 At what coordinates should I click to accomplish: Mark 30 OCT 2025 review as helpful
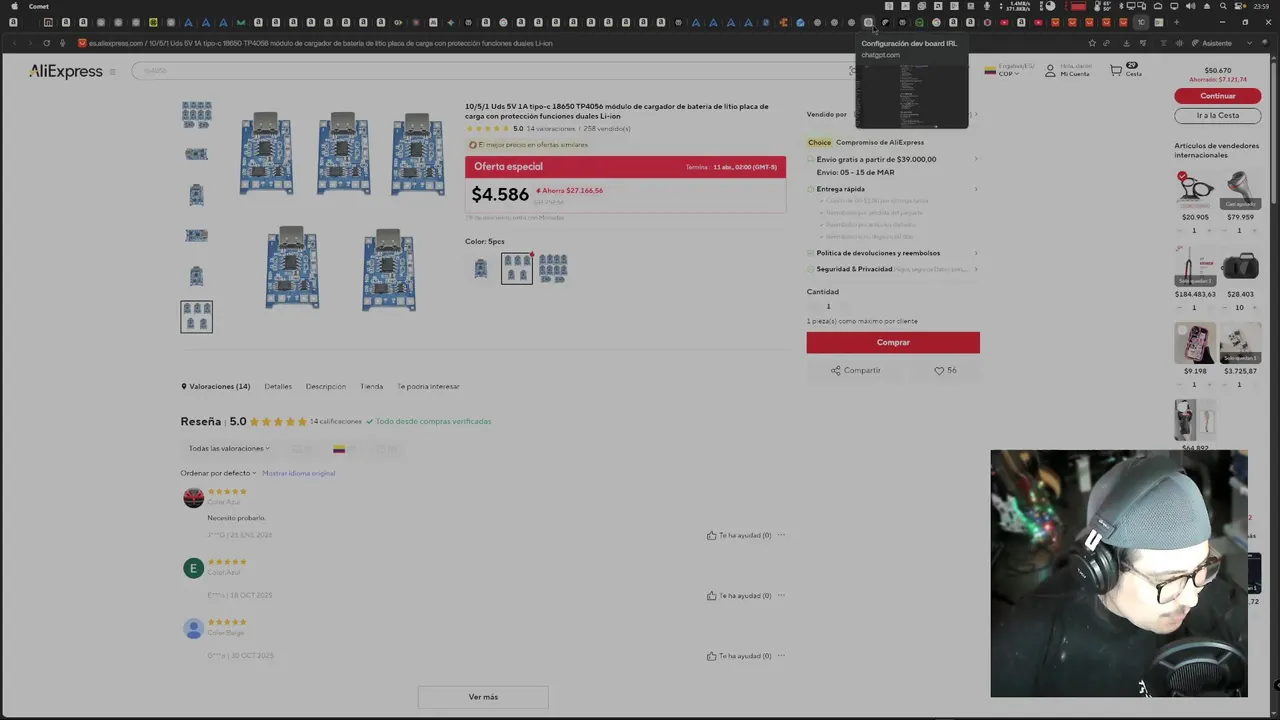click(x=739, y=656)
